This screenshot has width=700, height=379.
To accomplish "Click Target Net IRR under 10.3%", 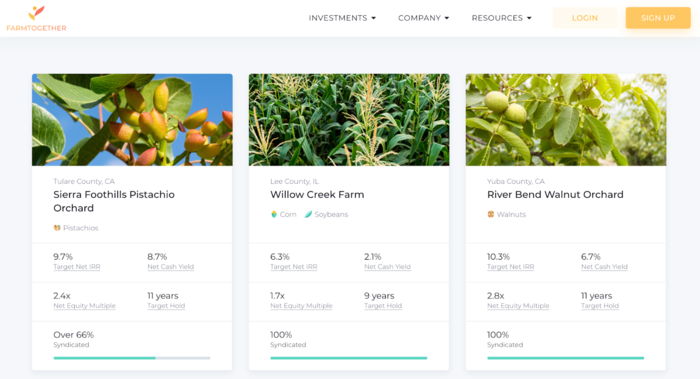I will click(x=510, y=267).
